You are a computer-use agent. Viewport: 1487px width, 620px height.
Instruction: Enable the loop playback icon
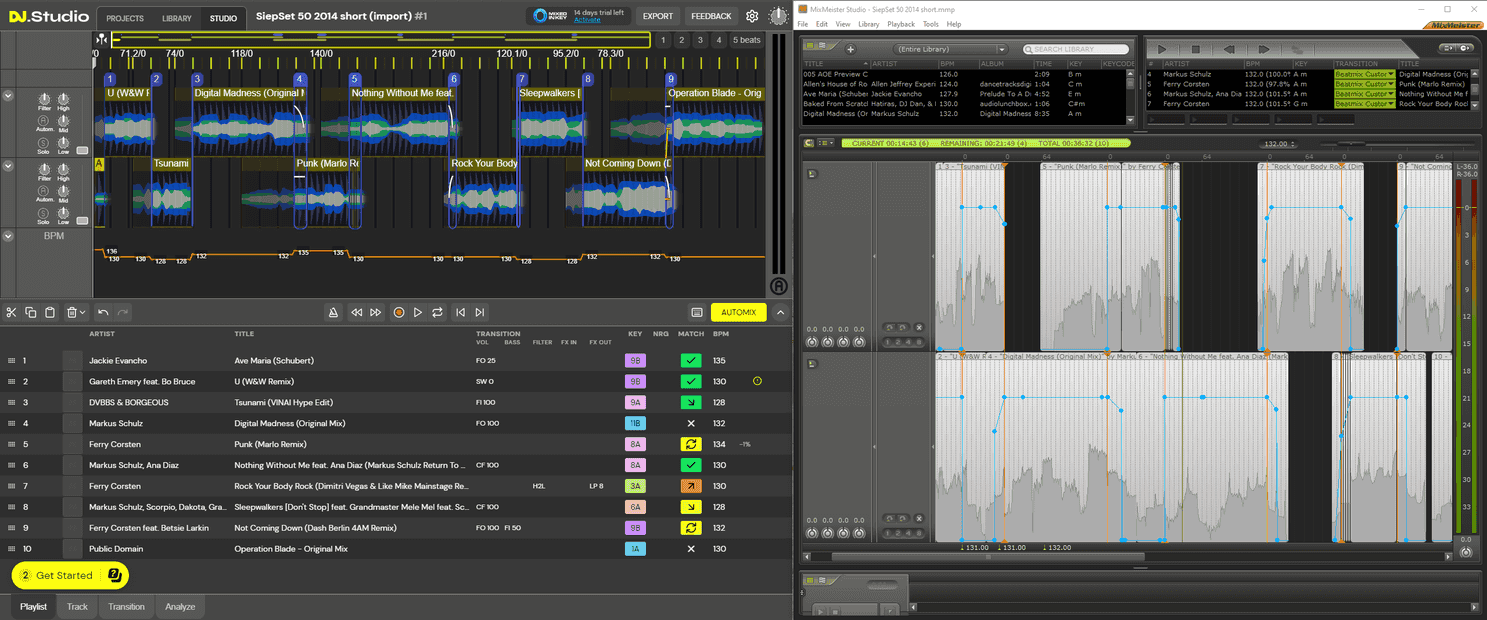point(437,312)
